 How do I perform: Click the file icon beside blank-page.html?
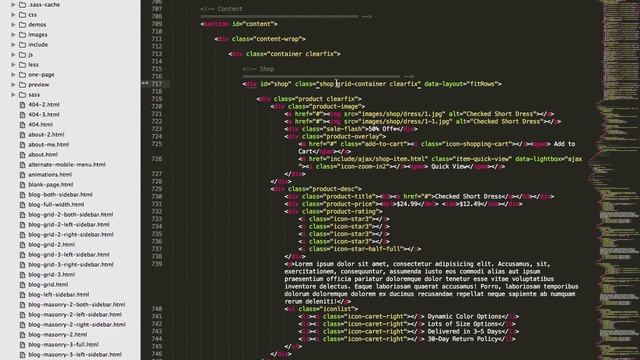(22, 184)
